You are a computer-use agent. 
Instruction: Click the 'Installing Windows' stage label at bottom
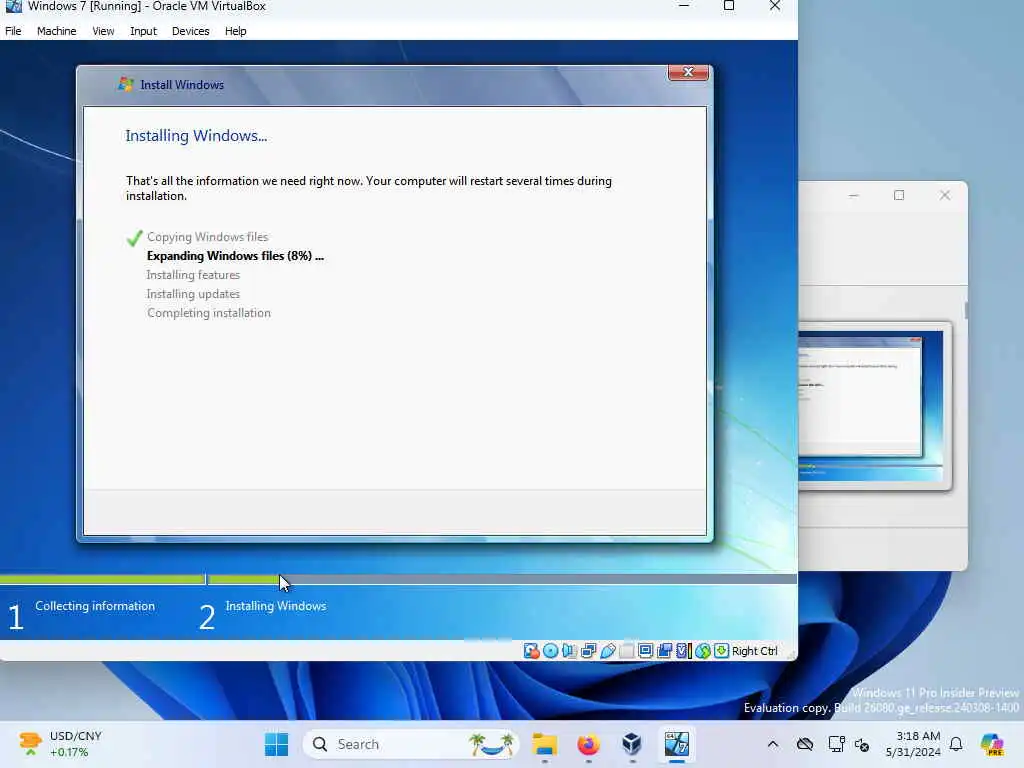pyautogui.click(x=276, y=606)
